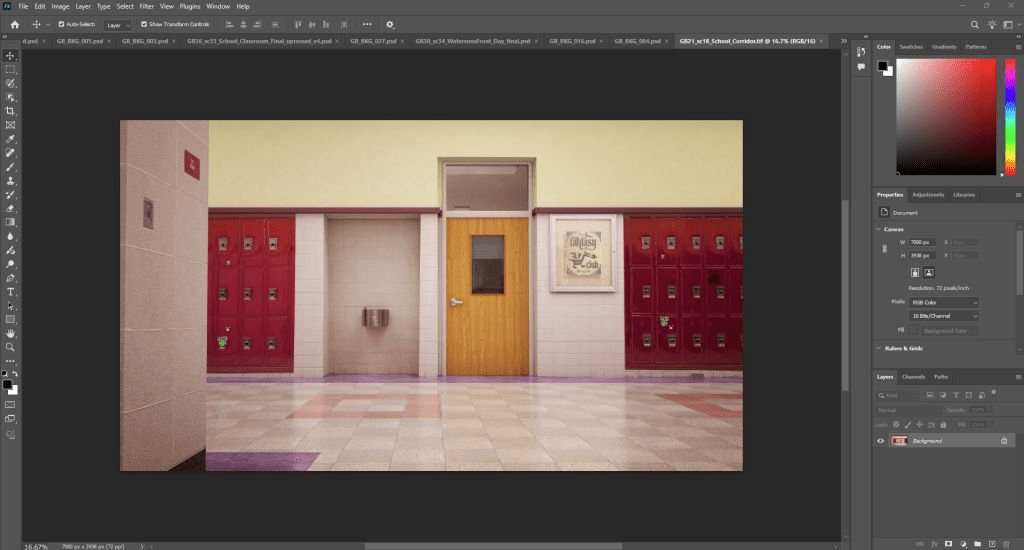Expand the Rulers & Grids section
Viewport: 1024px width, 550px height.
(878, 348)
